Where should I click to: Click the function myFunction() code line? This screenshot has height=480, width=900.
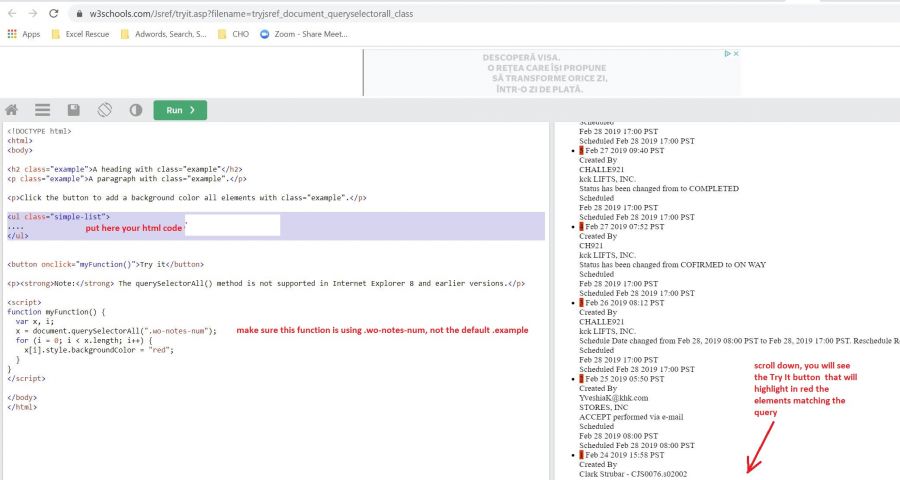56,312
